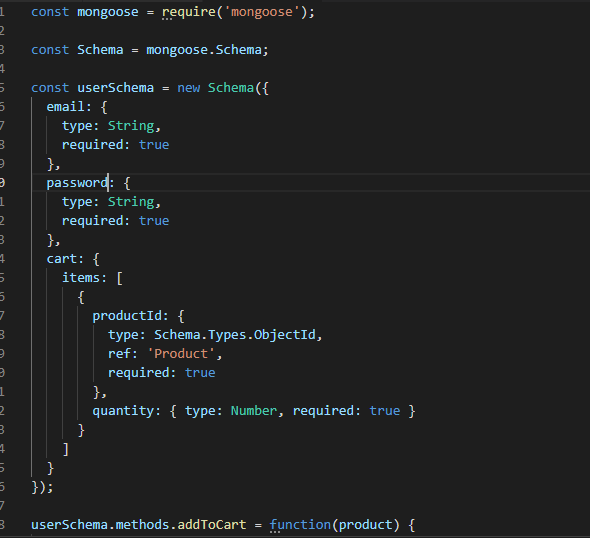Click required keyword on quantity line

[x=323, y=410]
